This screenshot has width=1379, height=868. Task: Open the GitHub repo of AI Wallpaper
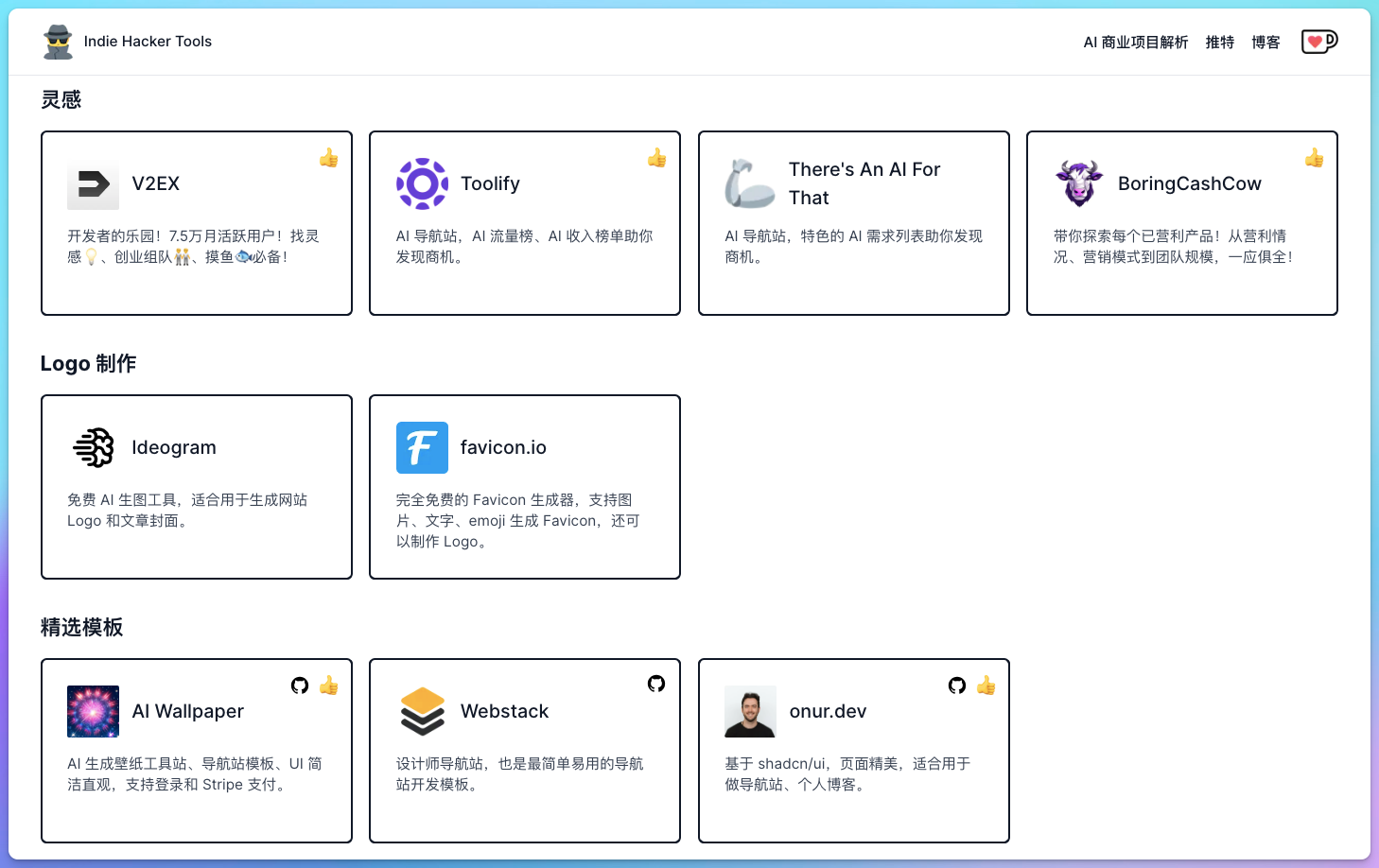[x=300, y=686]
